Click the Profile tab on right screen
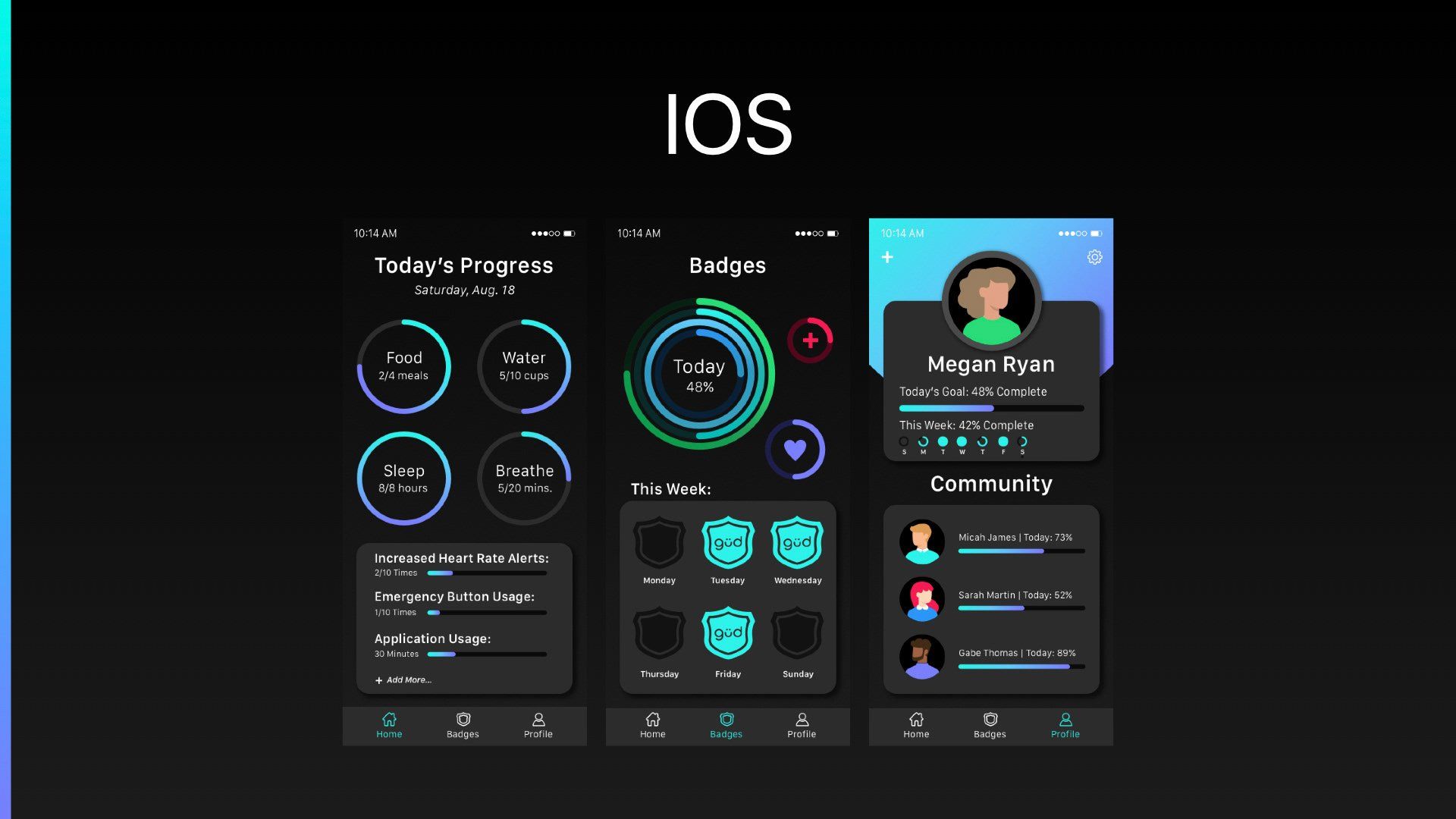This screenshot has width=1456, height=819. tap(1065, 725)
